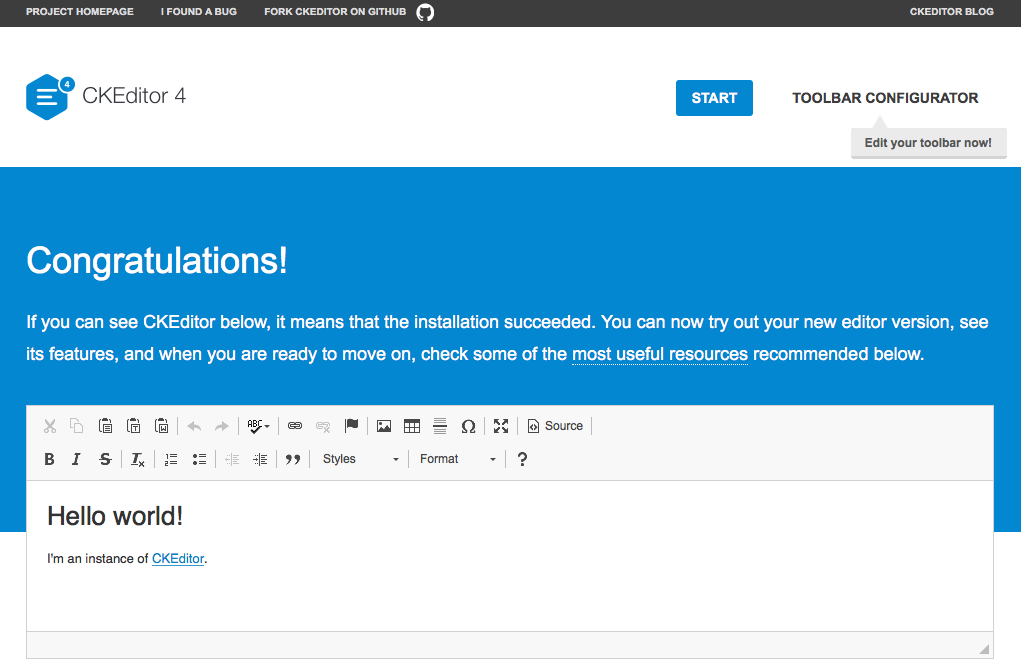
Task: Click the Block Quote icon
Action: 292,459
